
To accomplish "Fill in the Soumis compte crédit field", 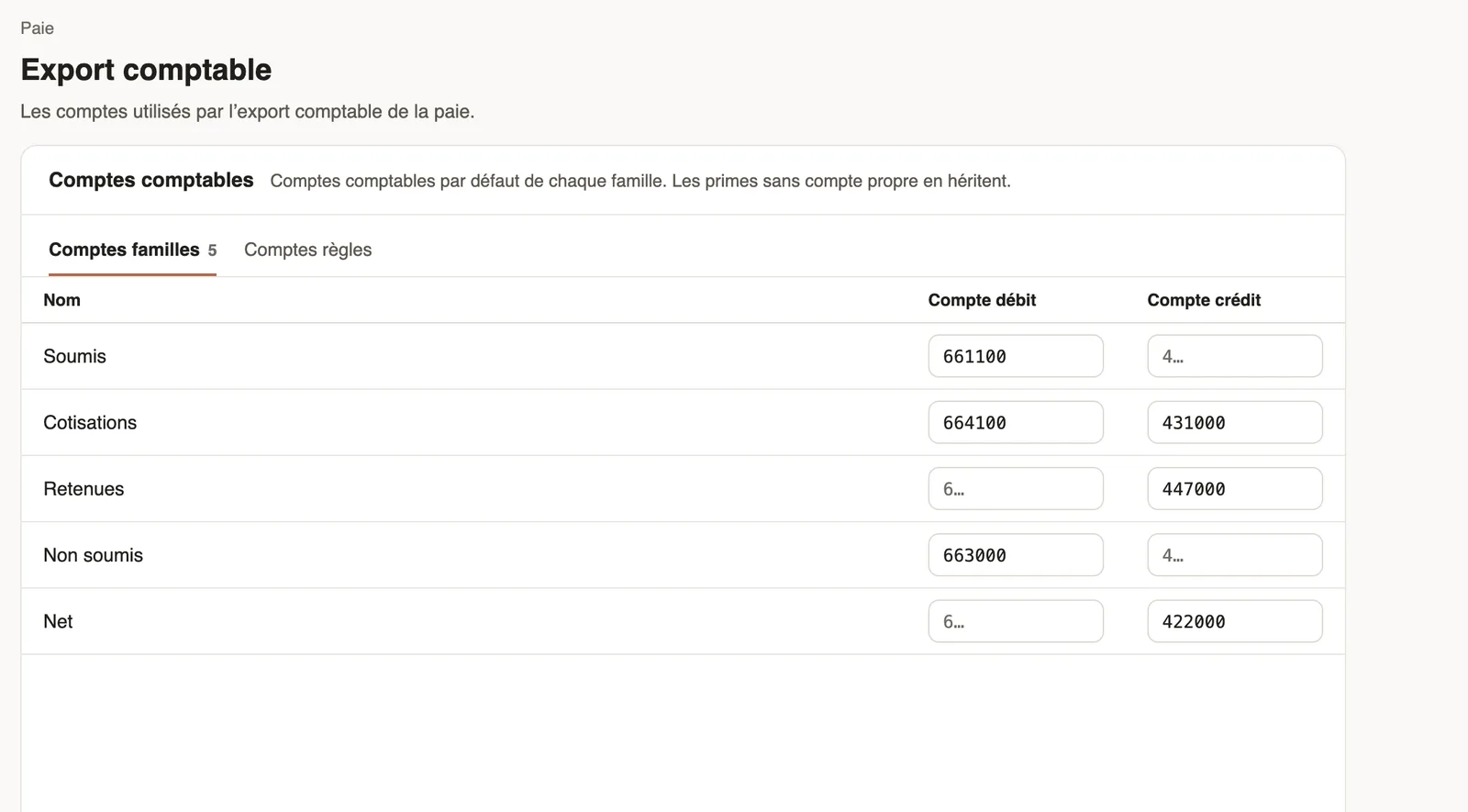I will pyautogui.click(x=1235, y=356).
